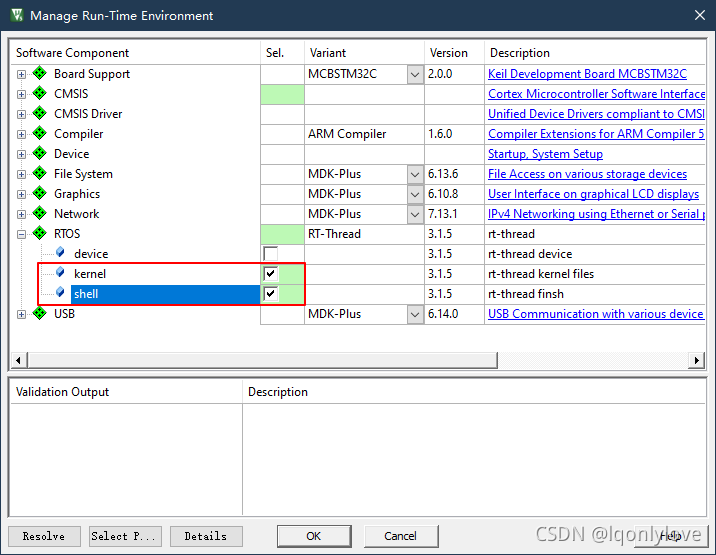Screen dimensions: 716x555
Task: Click the Board Support green diamond icon
Action: click(40, 73)
